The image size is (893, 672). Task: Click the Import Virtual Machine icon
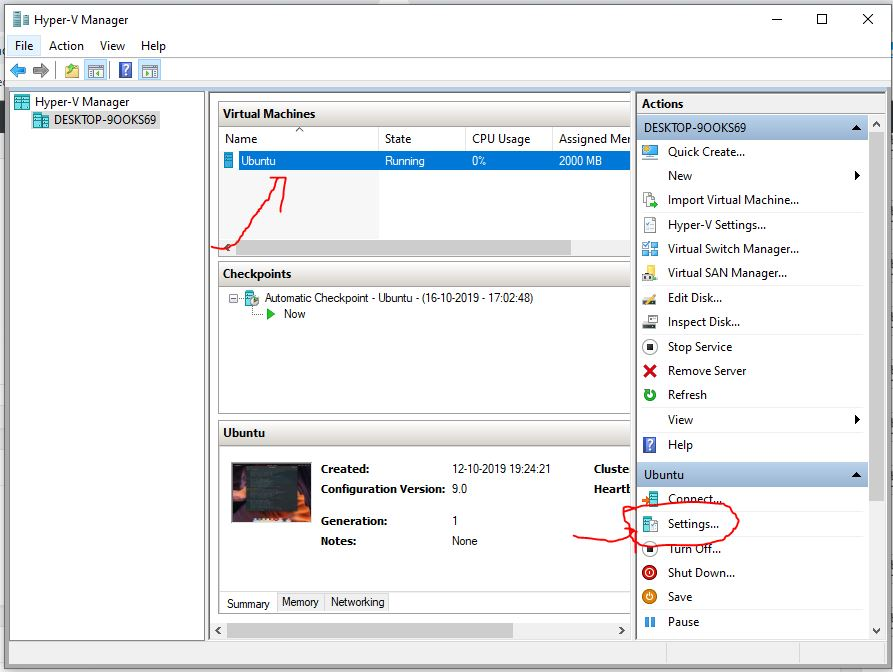[650, 200]
